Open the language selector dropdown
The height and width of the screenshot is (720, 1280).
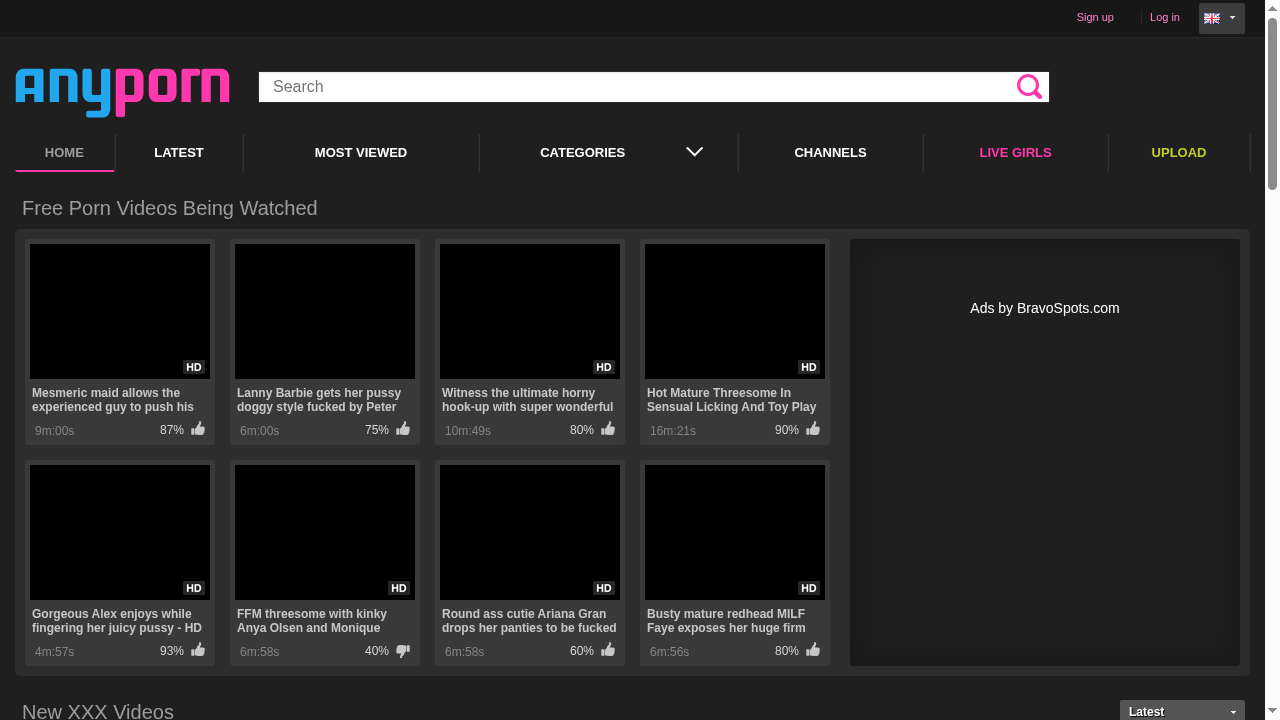point(1233,18)
